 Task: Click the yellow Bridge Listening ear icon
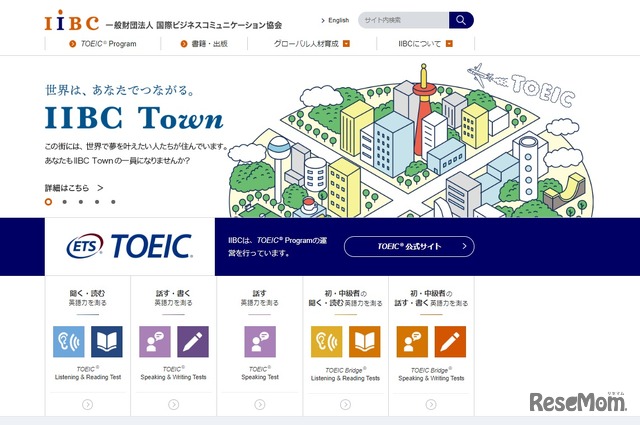327,342
